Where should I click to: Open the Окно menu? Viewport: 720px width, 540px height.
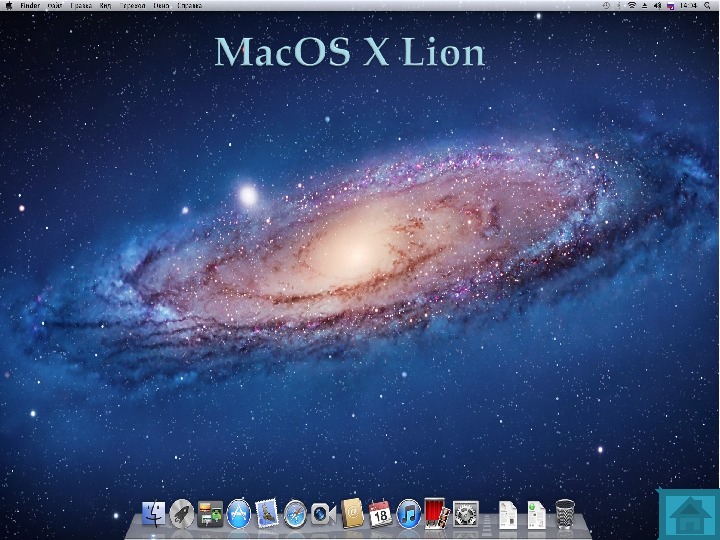(x=161, y=6)
